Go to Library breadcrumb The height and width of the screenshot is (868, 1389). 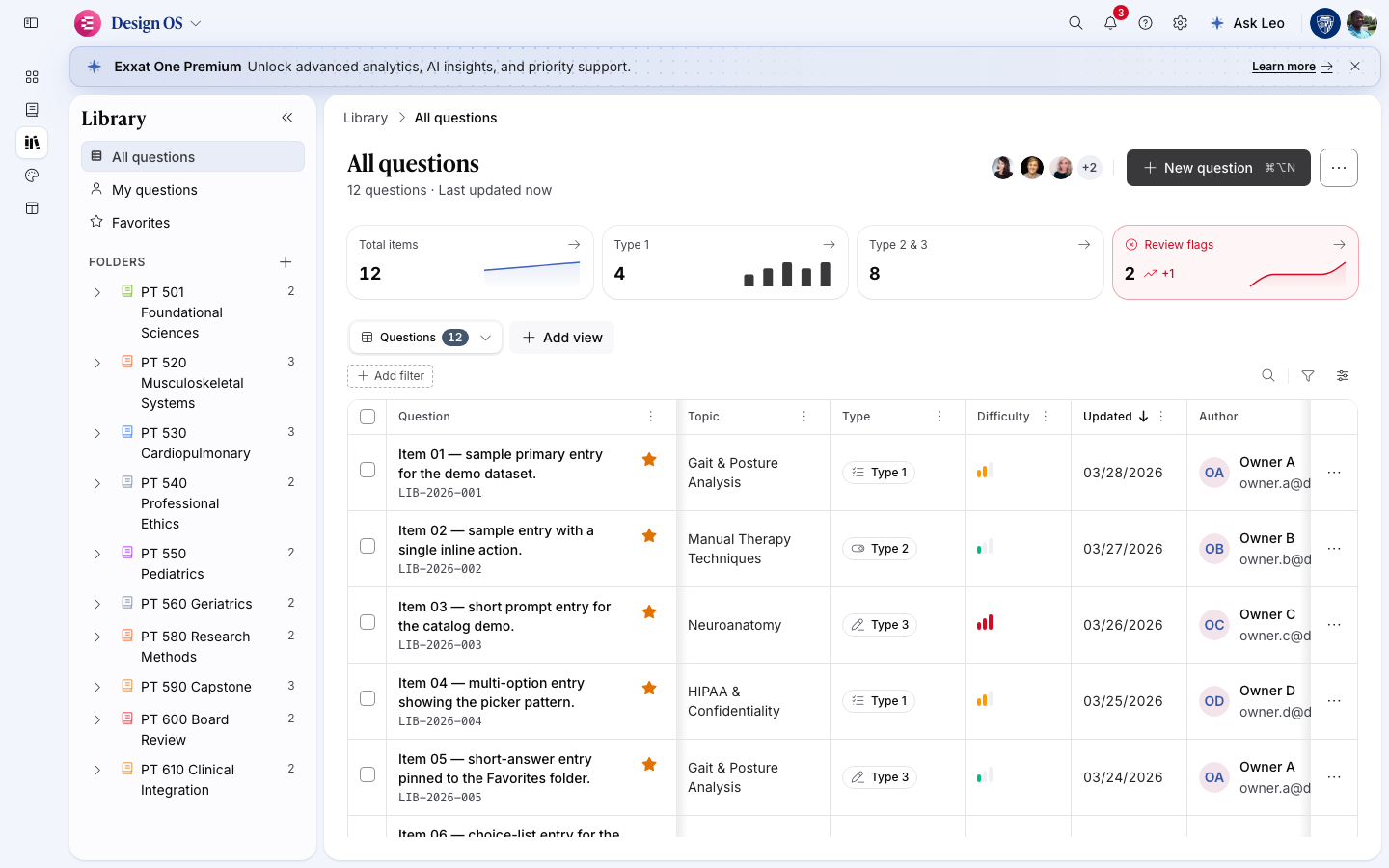[366, 118]
